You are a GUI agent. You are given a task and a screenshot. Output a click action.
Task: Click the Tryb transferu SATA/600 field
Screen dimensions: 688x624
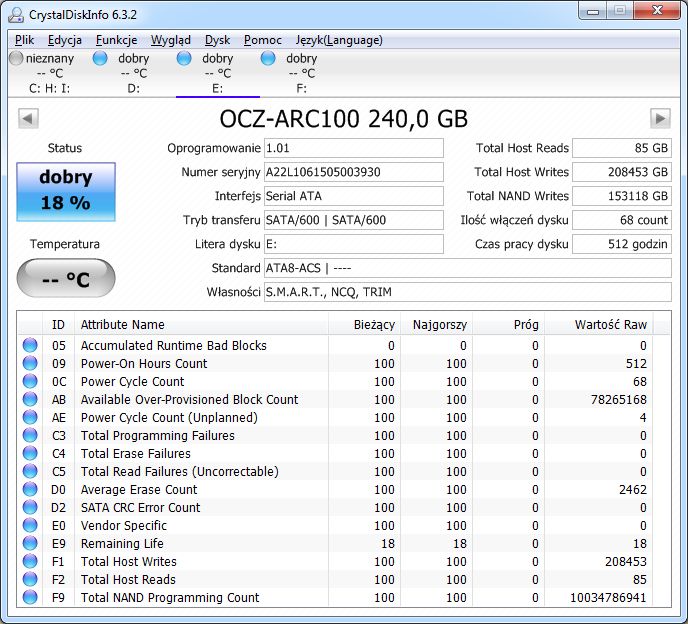tap(354, 220)
